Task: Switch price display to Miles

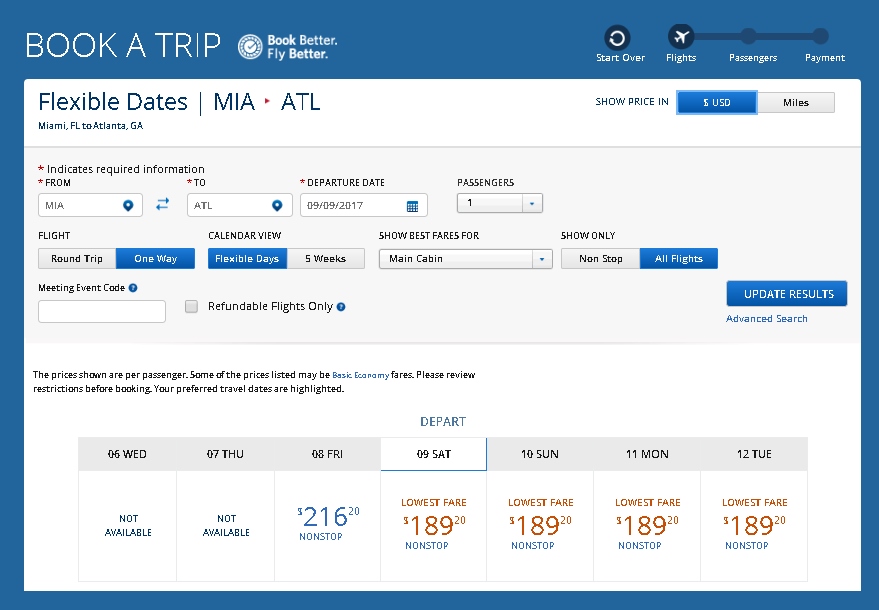Action: [x=796, y=102]
